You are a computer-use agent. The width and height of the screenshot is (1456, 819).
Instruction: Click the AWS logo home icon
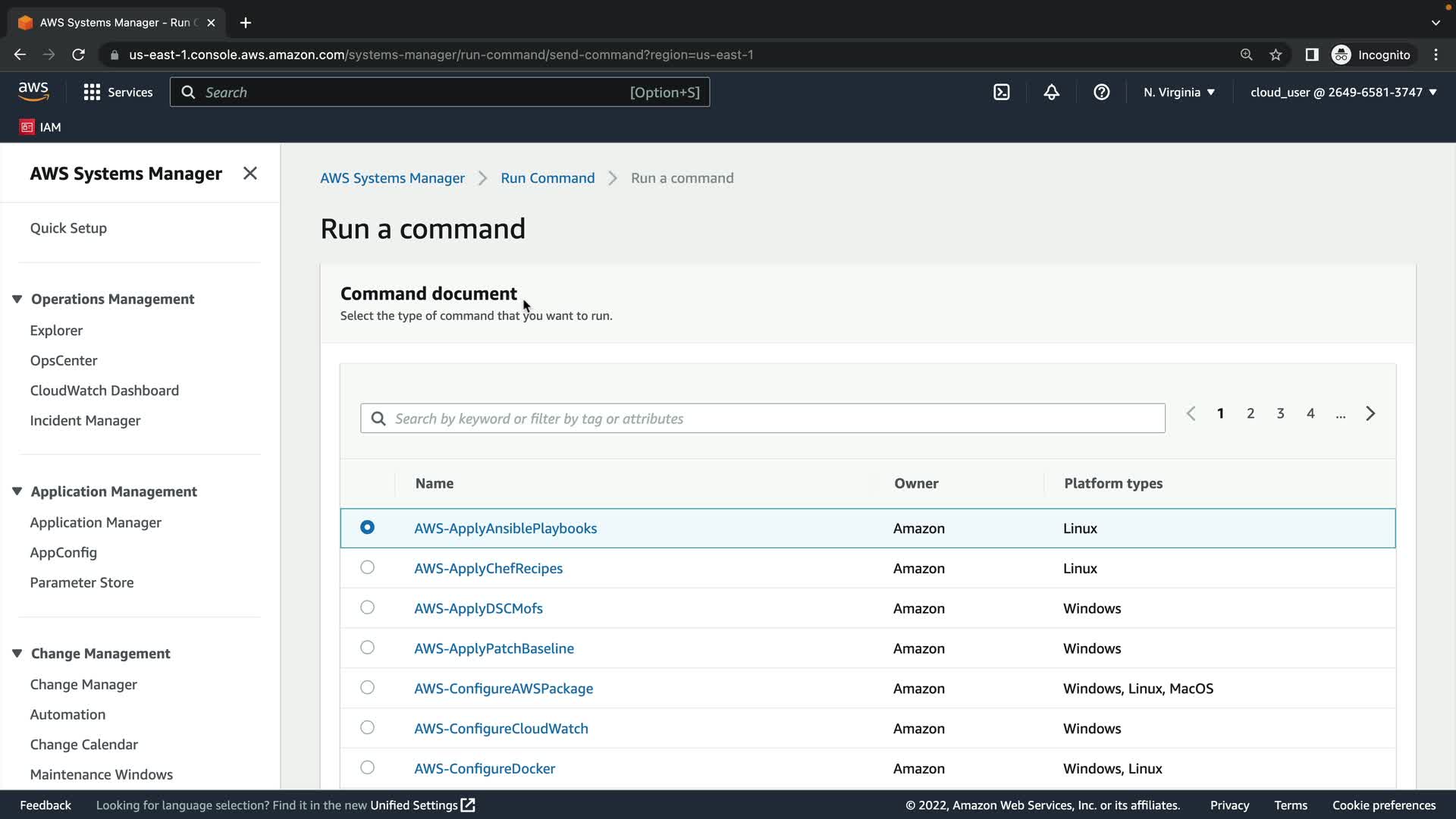(33, 92)
